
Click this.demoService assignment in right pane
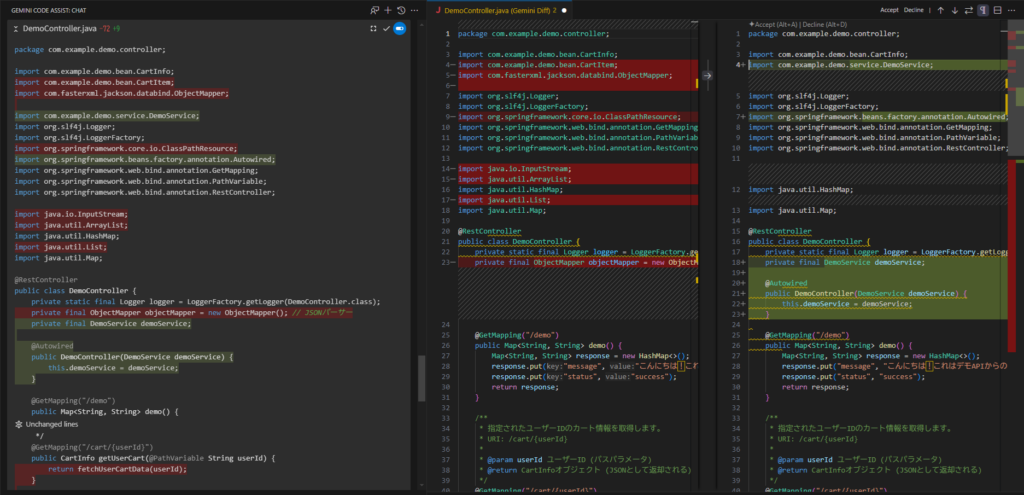846,304
